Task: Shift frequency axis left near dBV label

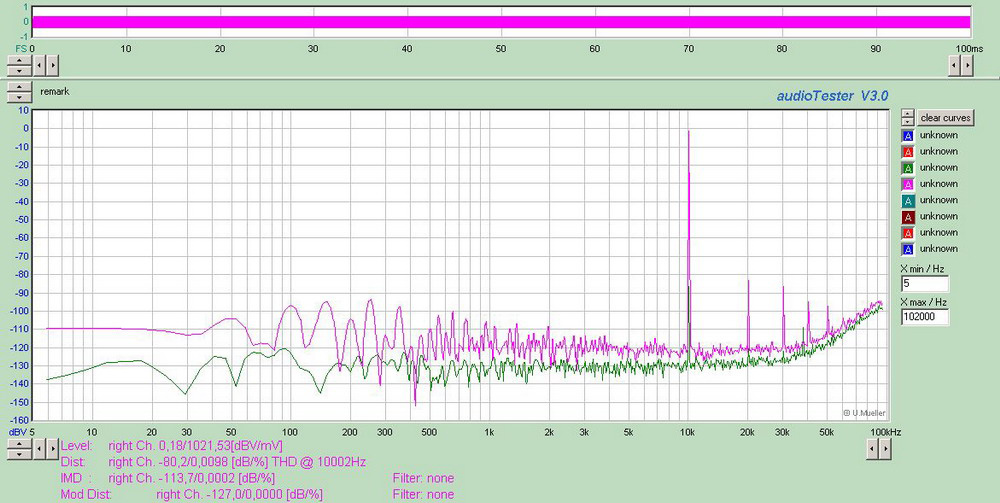Action: (40, 451)
